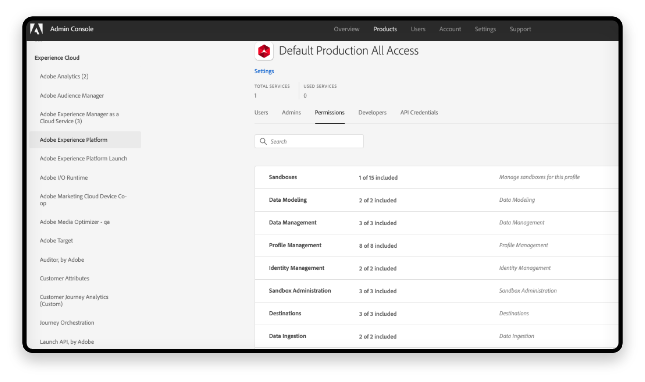The width and height of the screenshot is (645, 382).
Task: Click the red Experience Platform product icon
Action: 264,51
